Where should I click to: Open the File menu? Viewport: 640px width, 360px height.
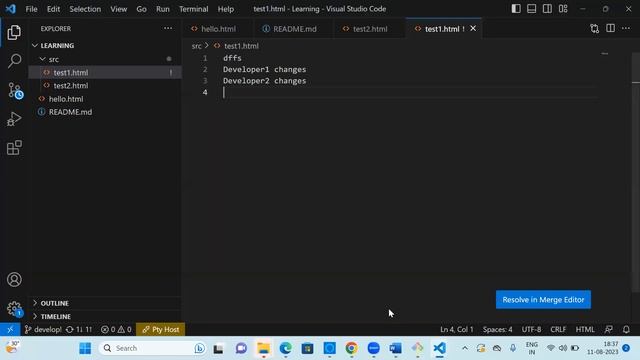coord(31,9)
